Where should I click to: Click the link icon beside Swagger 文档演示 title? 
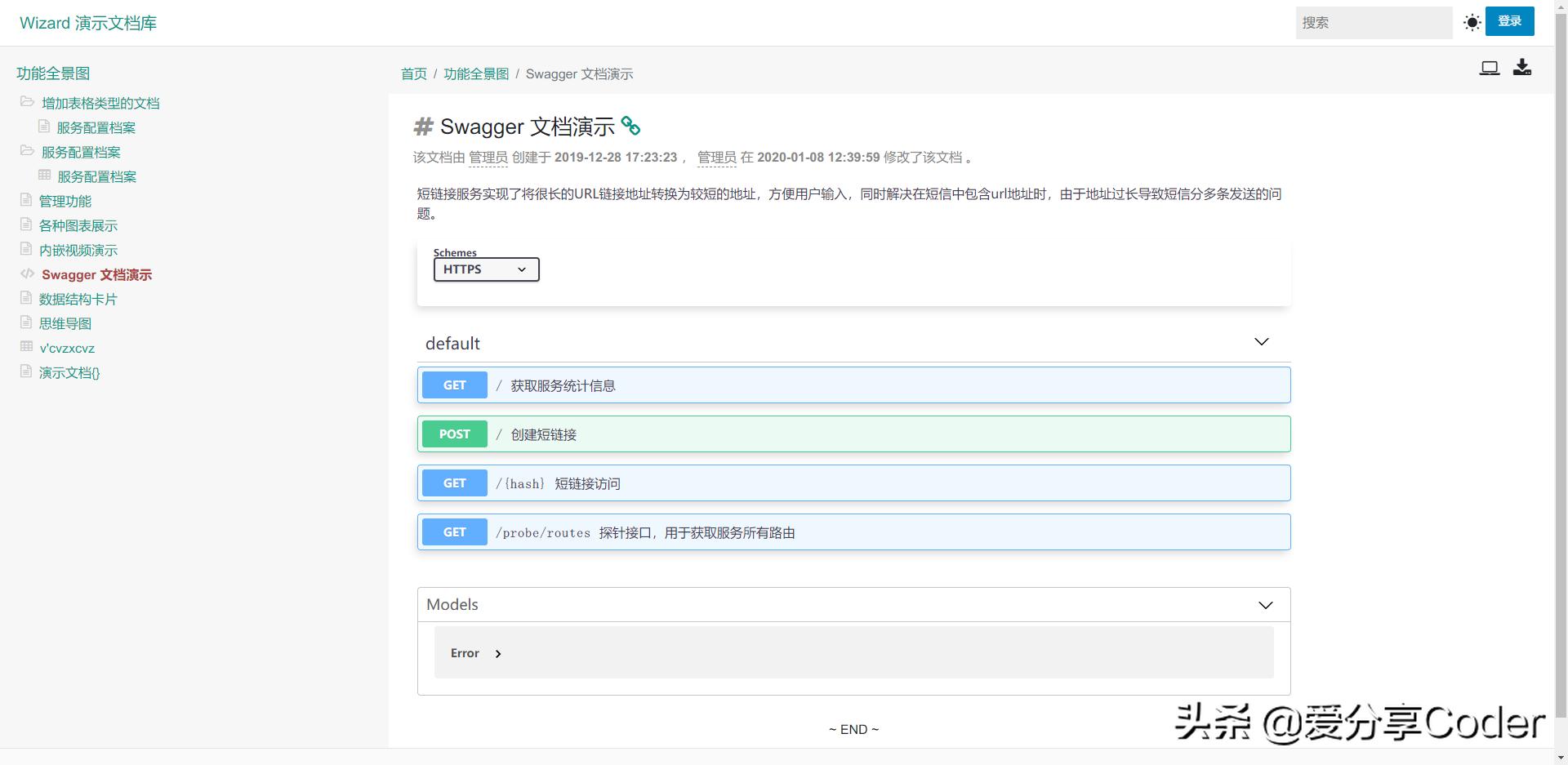point(630,126)
